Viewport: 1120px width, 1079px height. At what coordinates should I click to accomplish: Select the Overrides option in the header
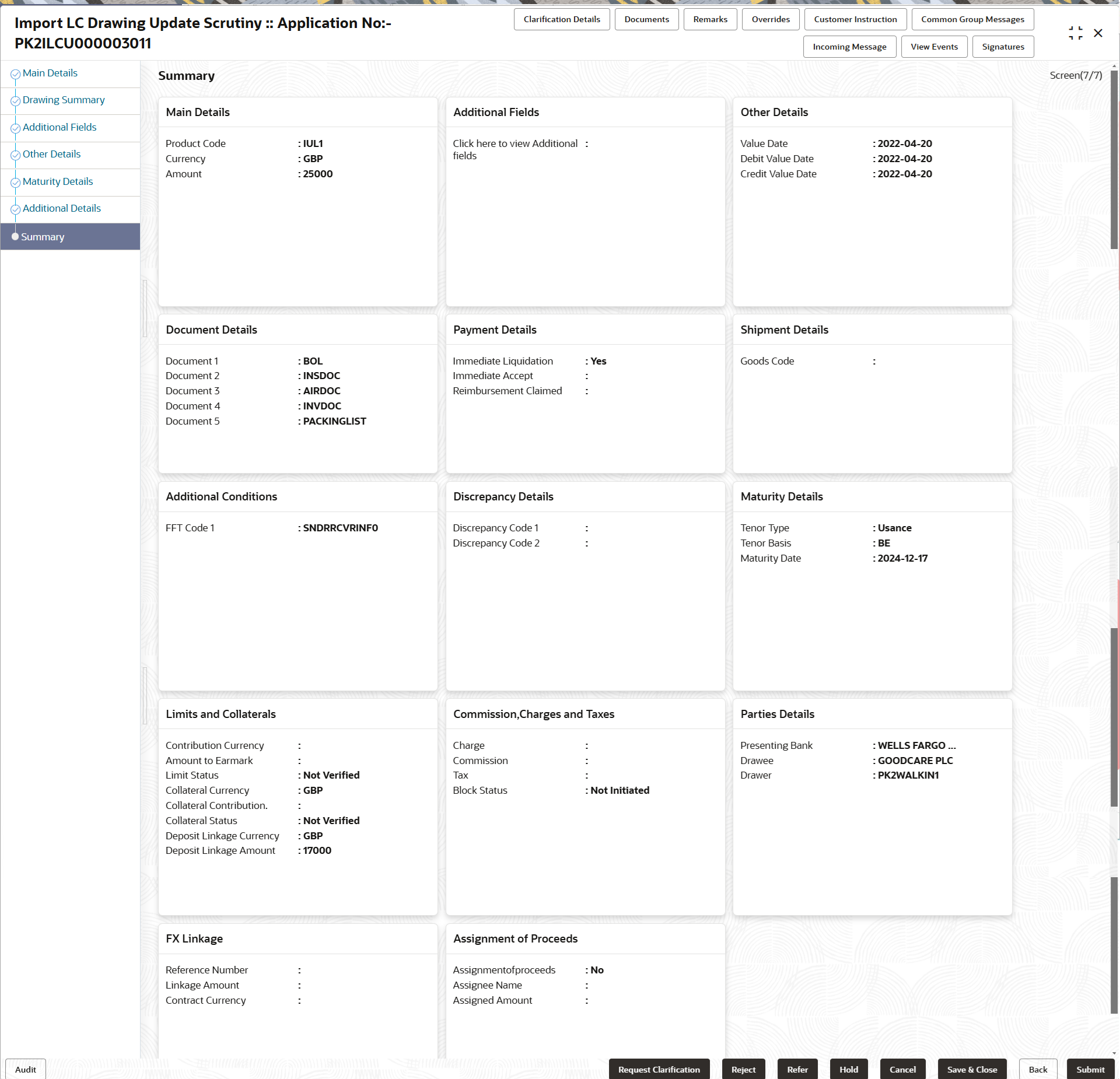[x=771, y=19]
